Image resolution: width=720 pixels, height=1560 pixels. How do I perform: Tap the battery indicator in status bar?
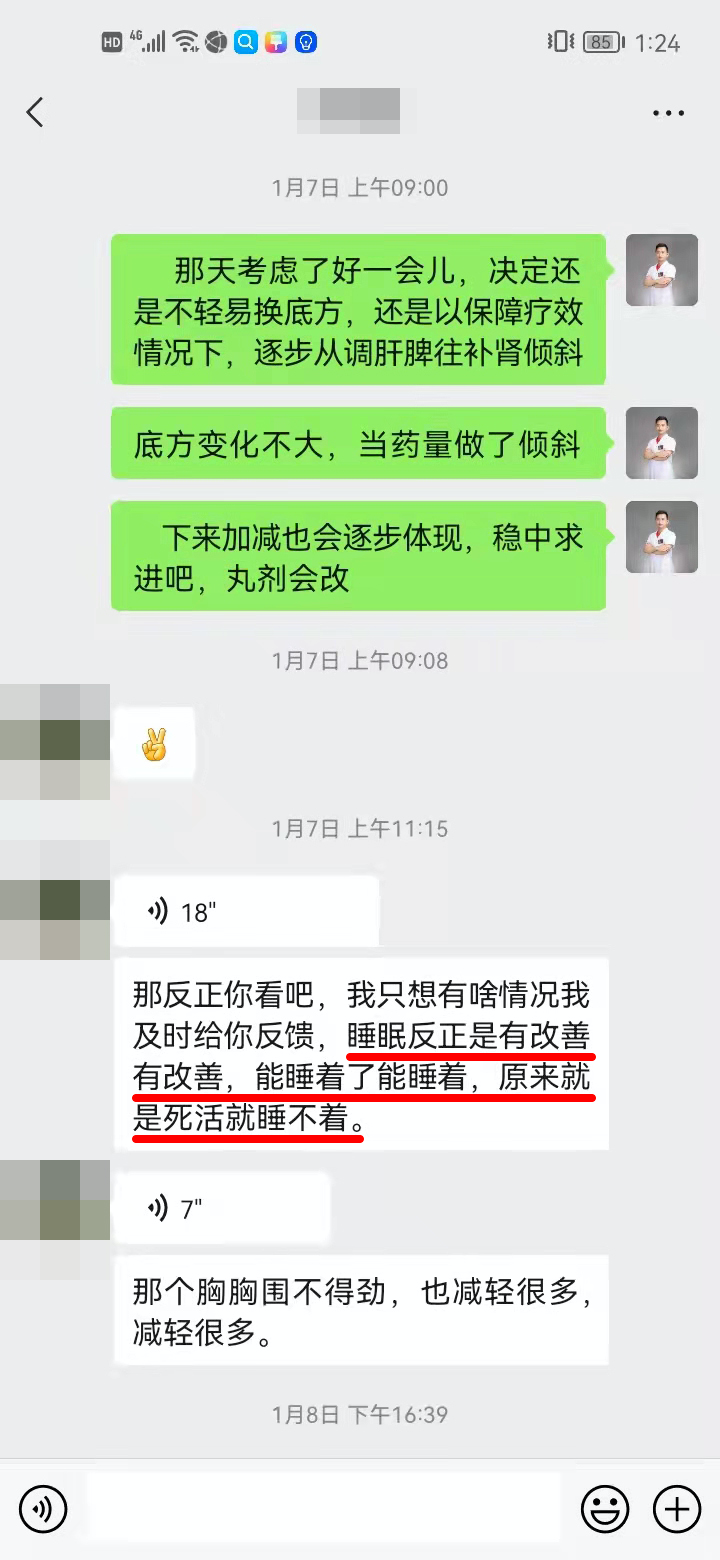click(603, 42)
